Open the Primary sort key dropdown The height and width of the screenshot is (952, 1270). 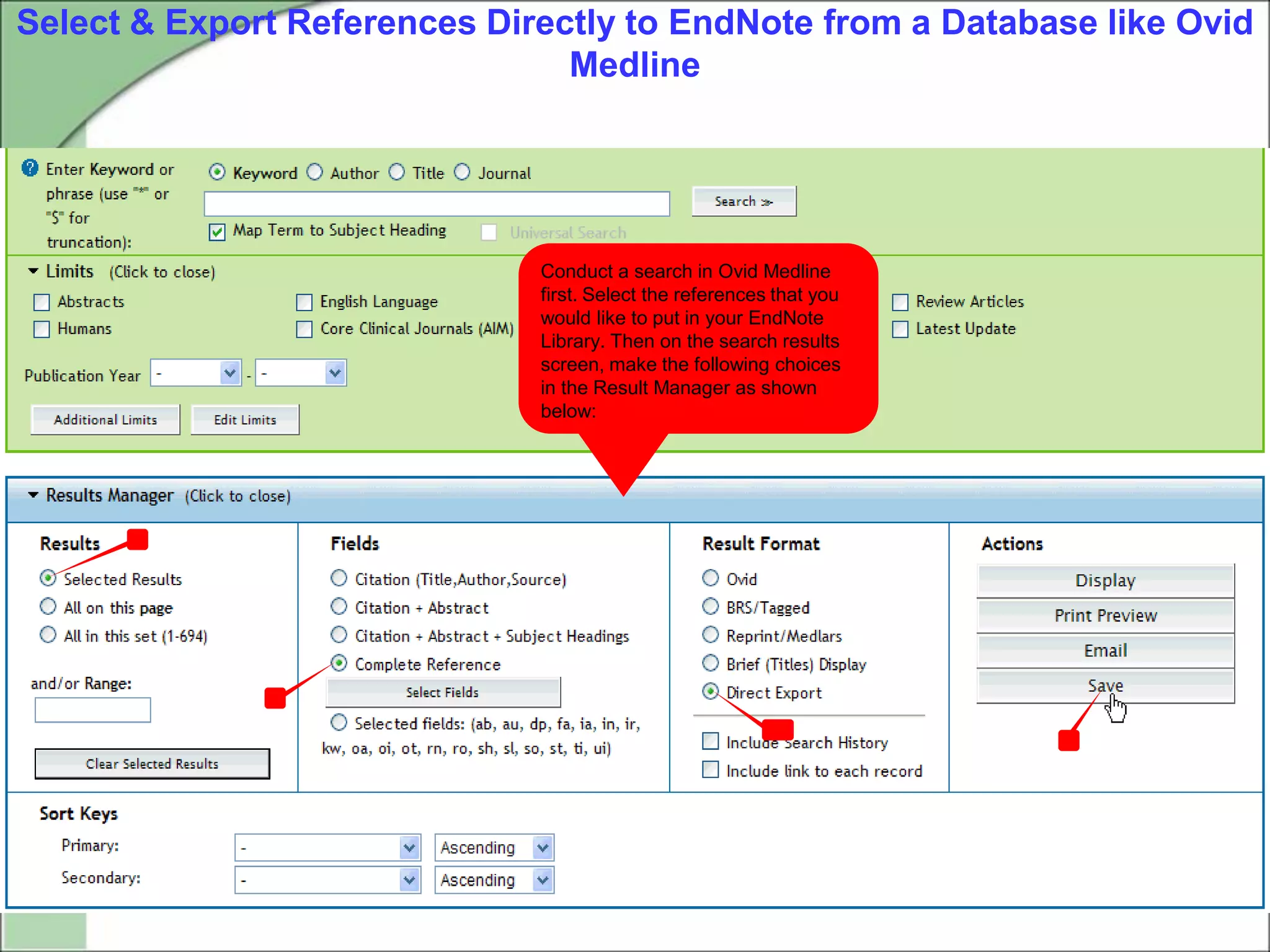(328, 847)
